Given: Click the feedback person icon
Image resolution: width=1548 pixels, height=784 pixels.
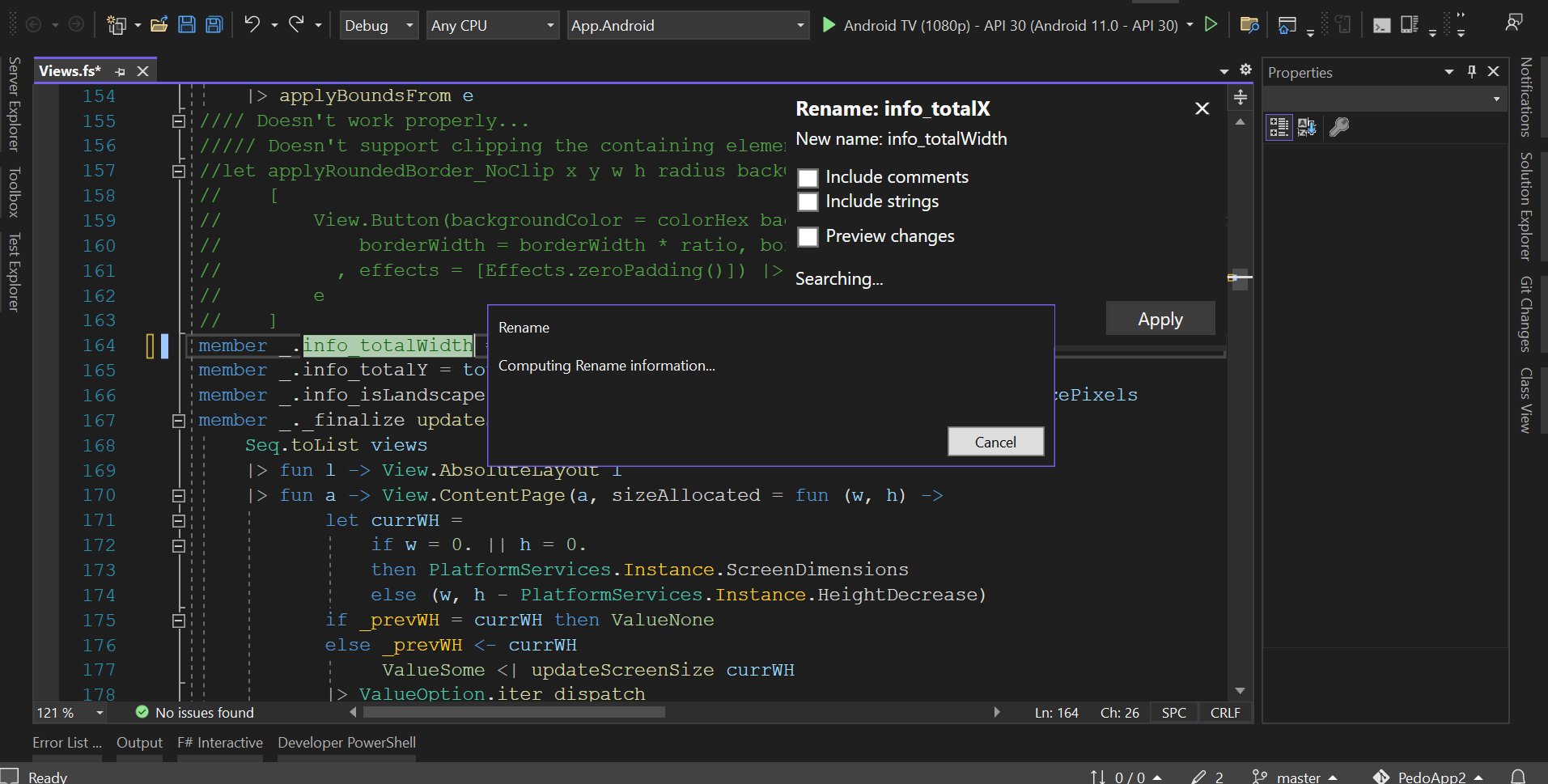Looking at the screenshot, I should [1513, 23].
